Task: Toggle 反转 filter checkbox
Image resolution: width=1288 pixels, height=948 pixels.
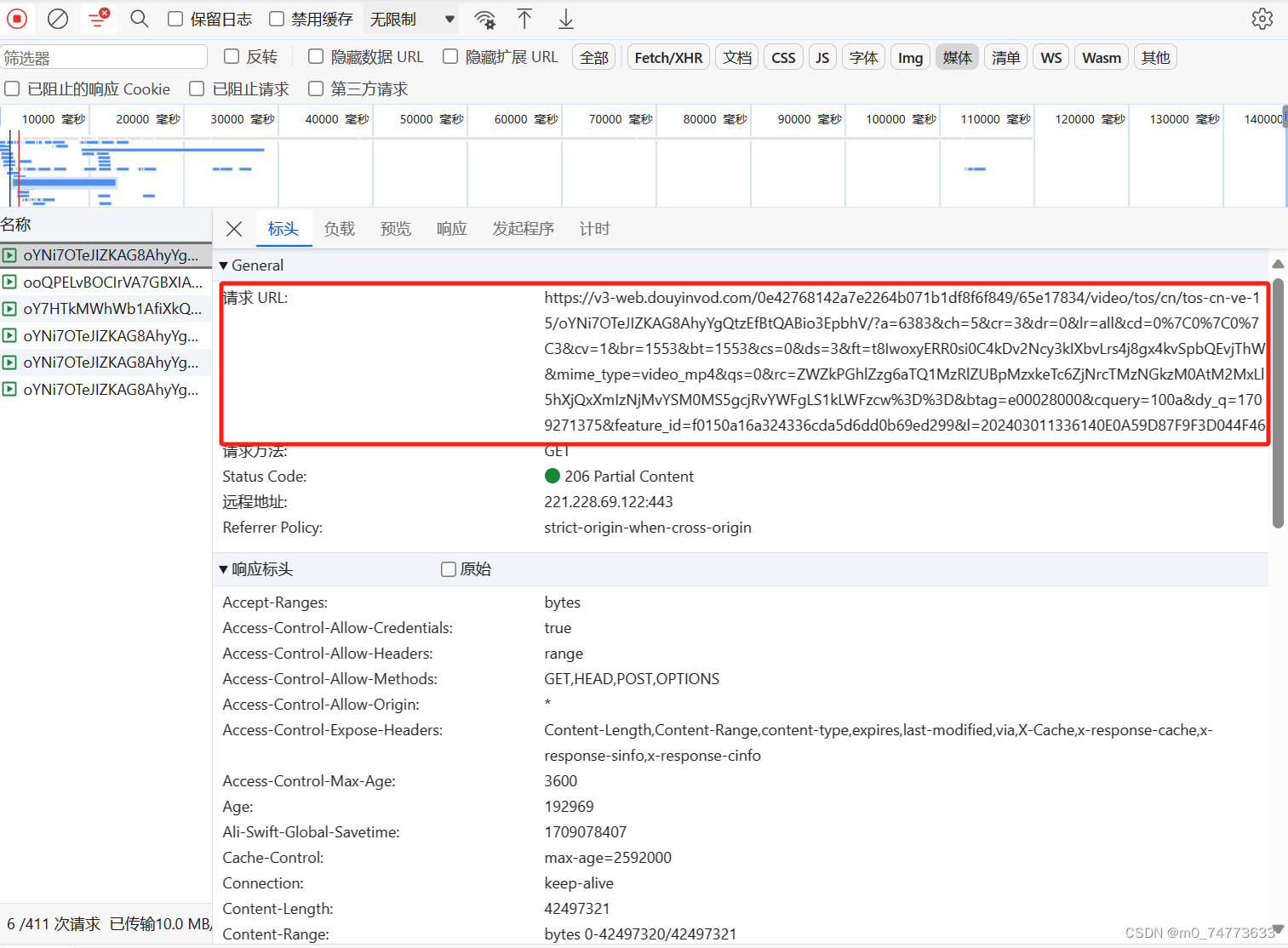Action: 232,56
